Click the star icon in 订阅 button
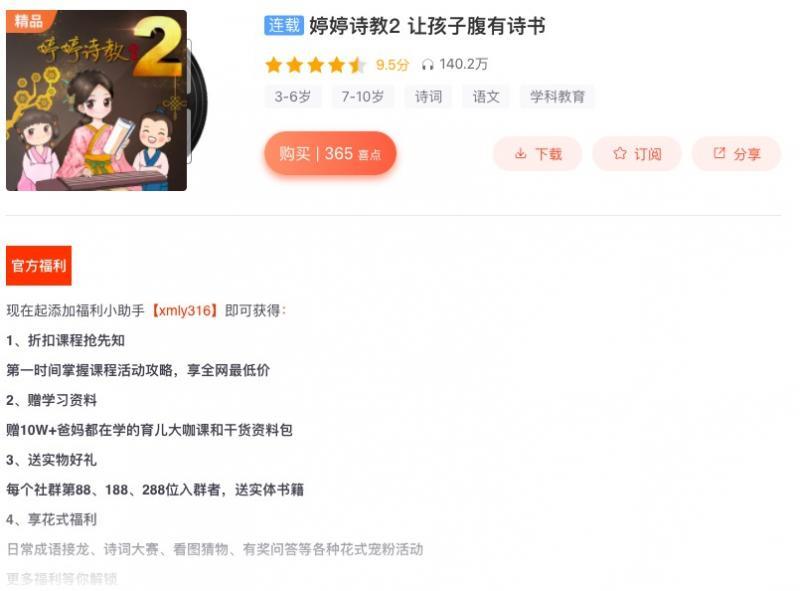 point(620,153)
